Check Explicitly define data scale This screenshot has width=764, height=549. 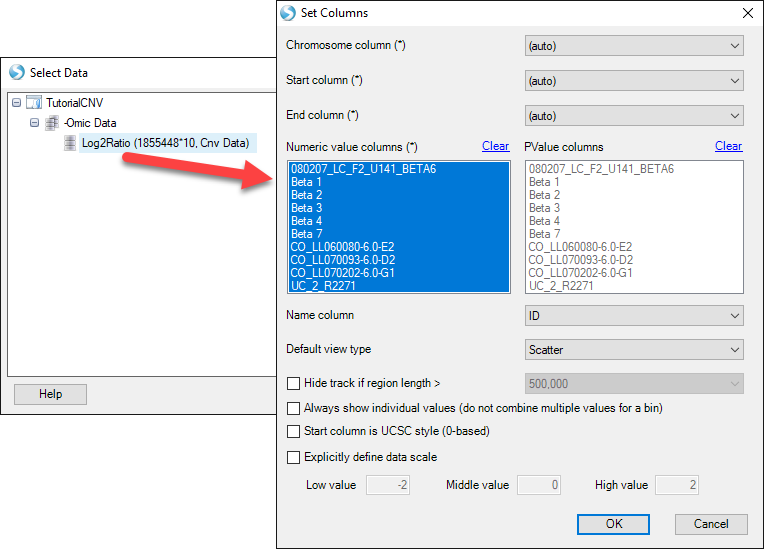(x=293, y=457)
